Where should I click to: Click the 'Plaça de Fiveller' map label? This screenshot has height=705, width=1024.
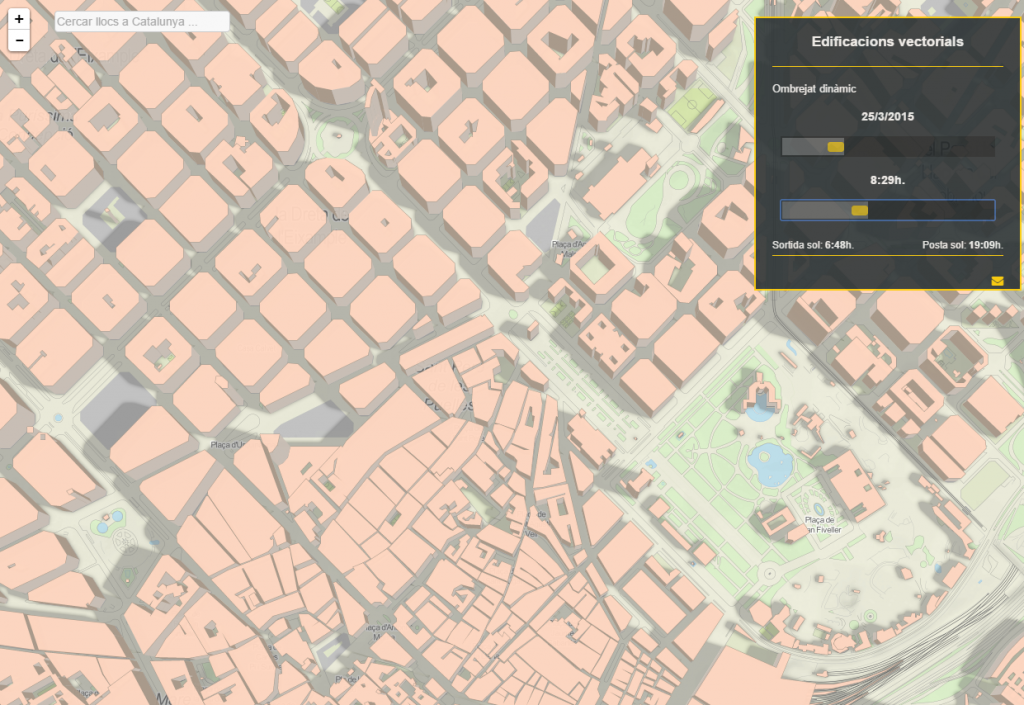822,525
